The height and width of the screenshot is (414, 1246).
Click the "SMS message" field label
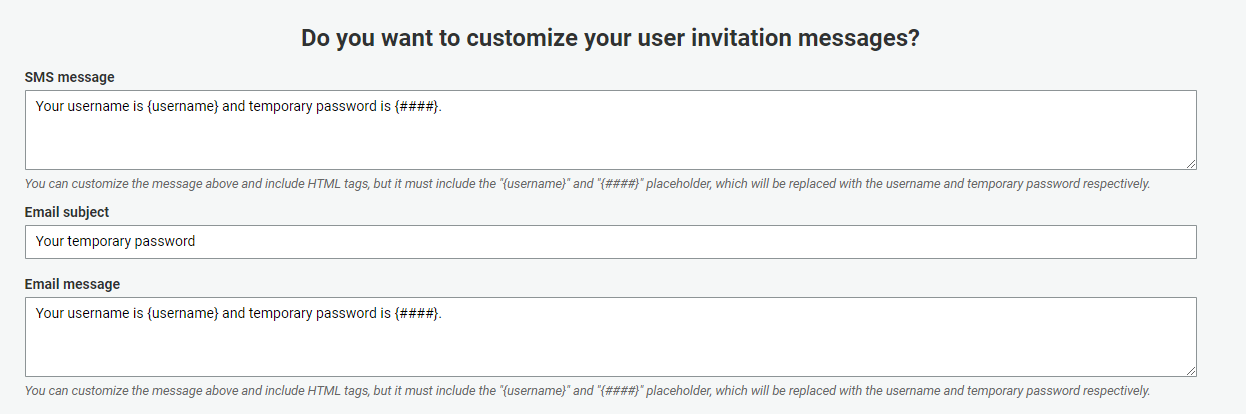click(69, 77)
